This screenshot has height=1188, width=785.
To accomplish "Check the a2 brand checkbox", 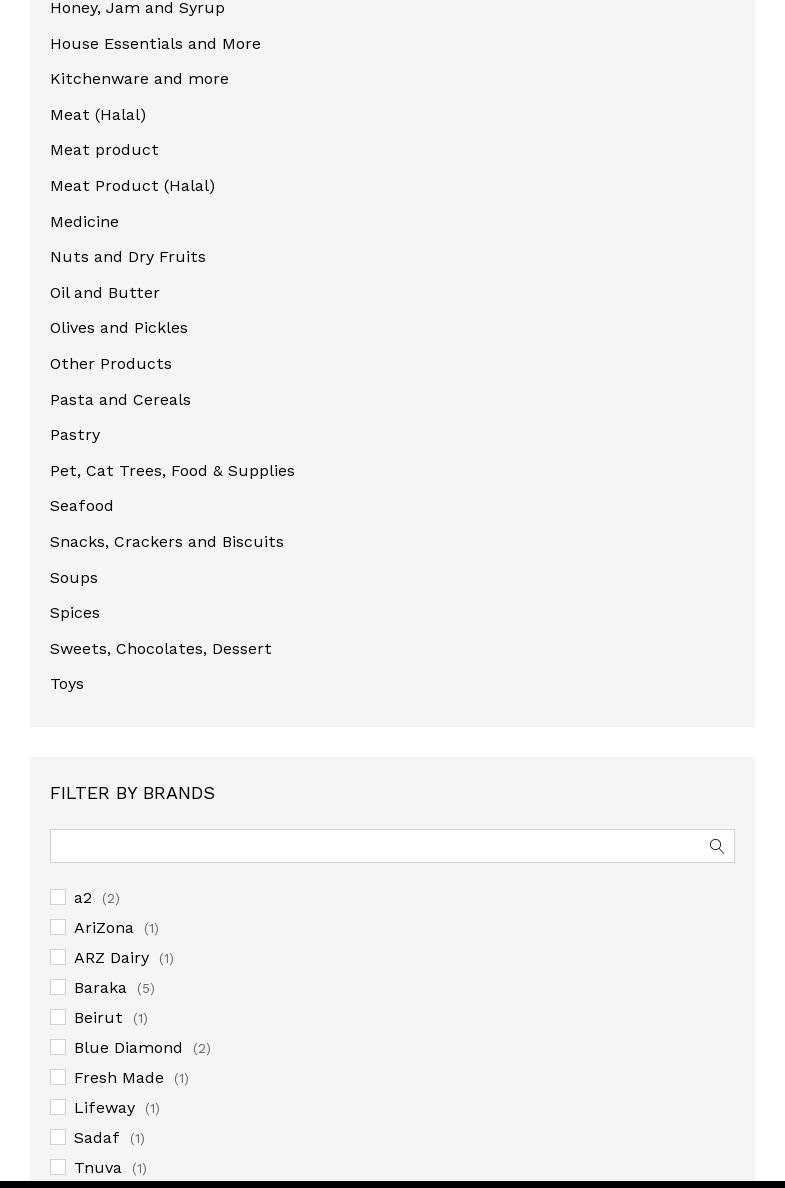I will click(x=58, y=897).
